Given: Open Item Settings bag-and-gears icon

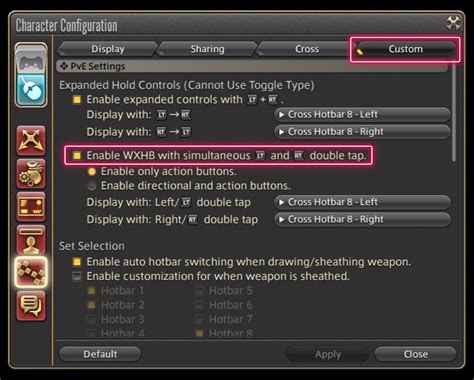Looking at the screenshot, I should tap(31, 173).
